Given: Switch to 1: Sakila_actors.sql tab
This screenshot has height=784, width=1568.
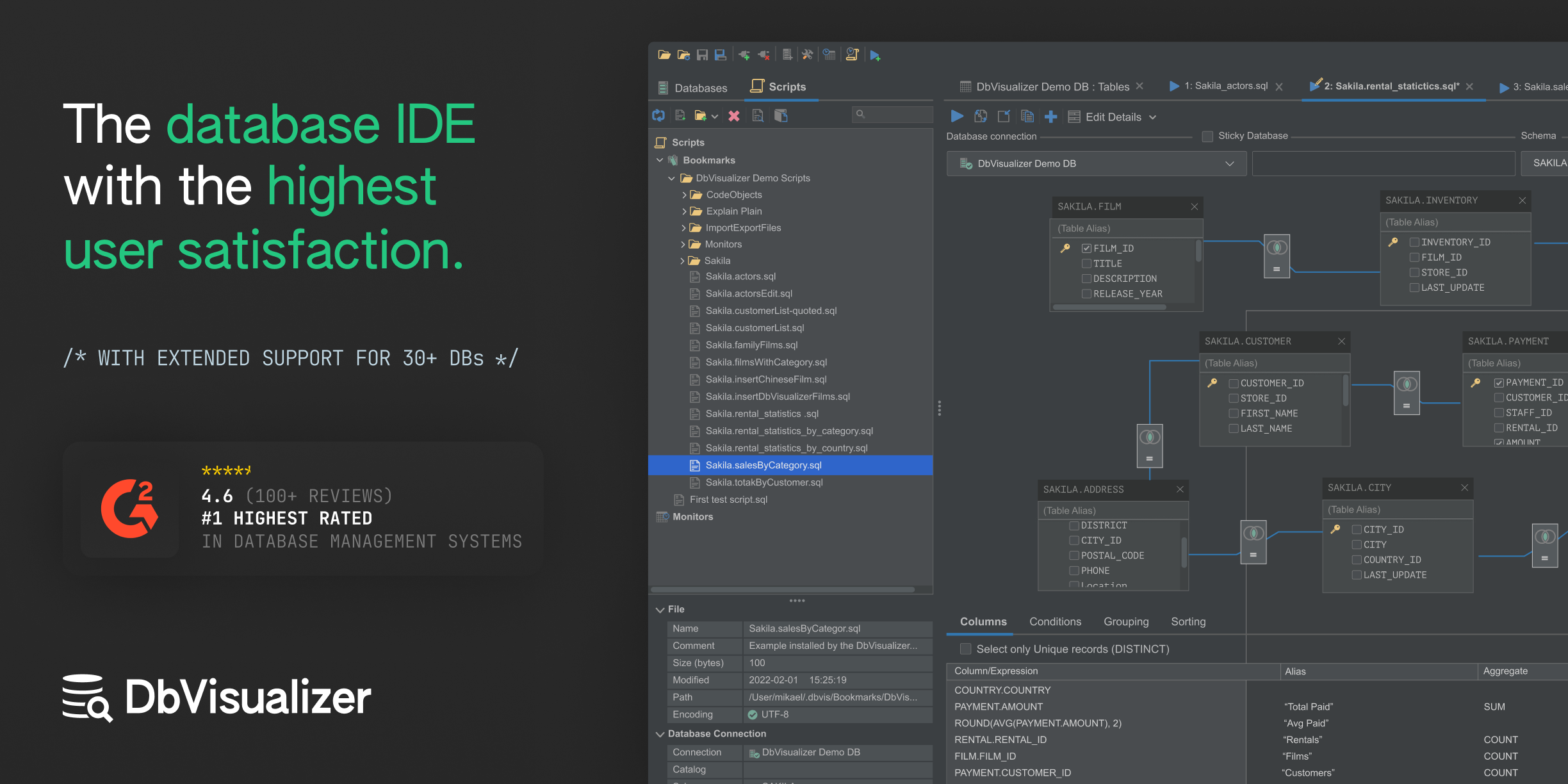Looking at the screenshot, I should tap(1218, 86).
